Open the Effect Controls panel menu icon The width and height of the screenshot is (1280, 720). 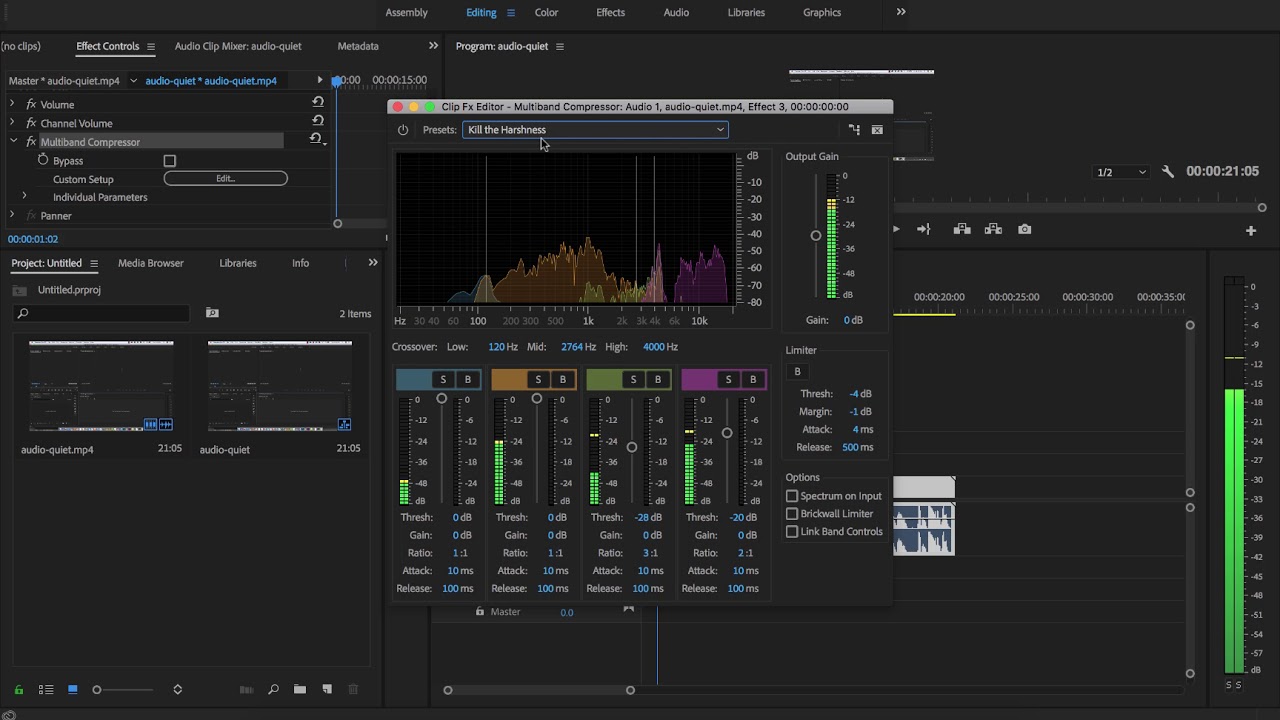(151, 46)
